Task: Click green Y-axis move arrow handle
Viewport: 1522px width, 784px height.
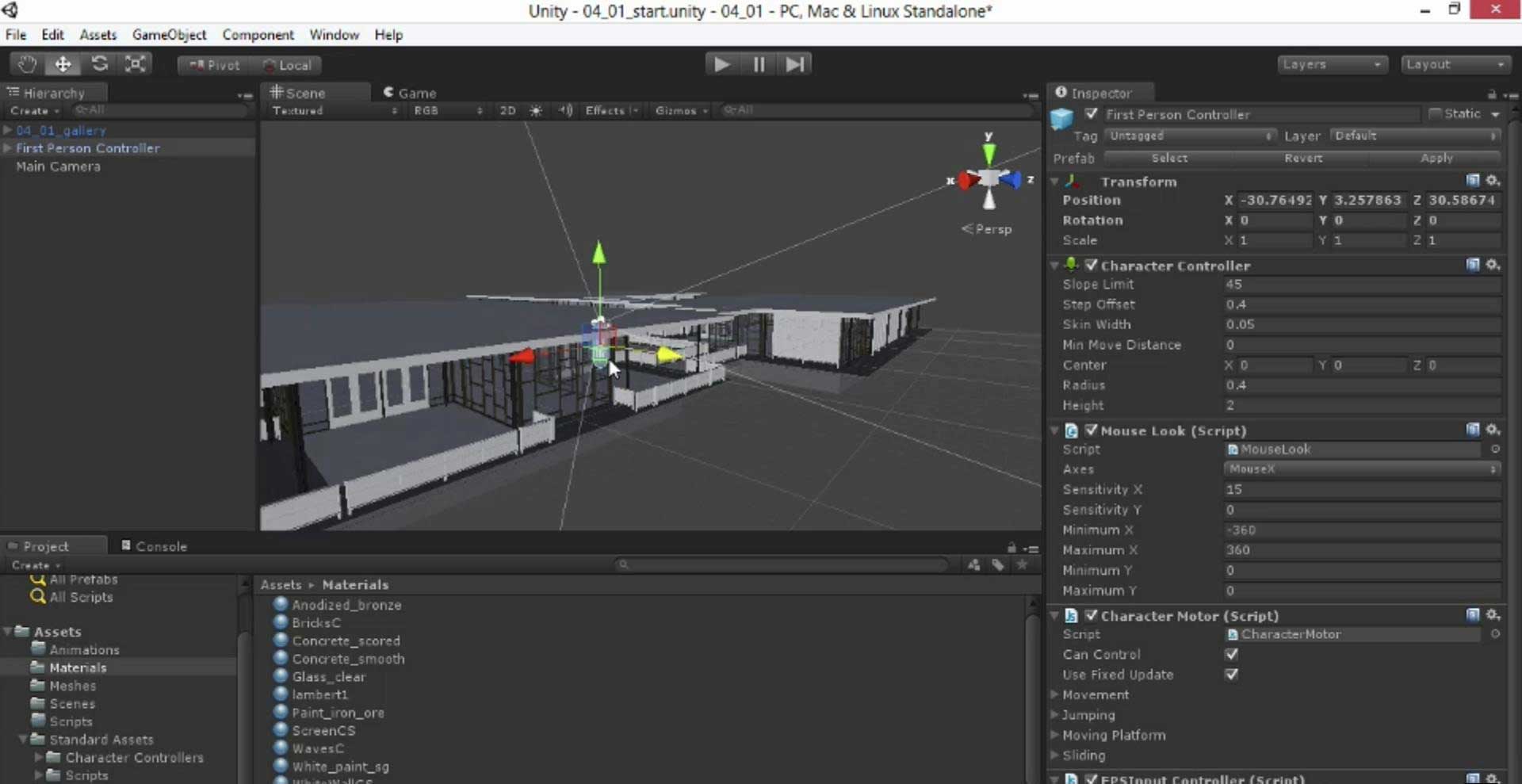Action: click(x=599, y=254)
